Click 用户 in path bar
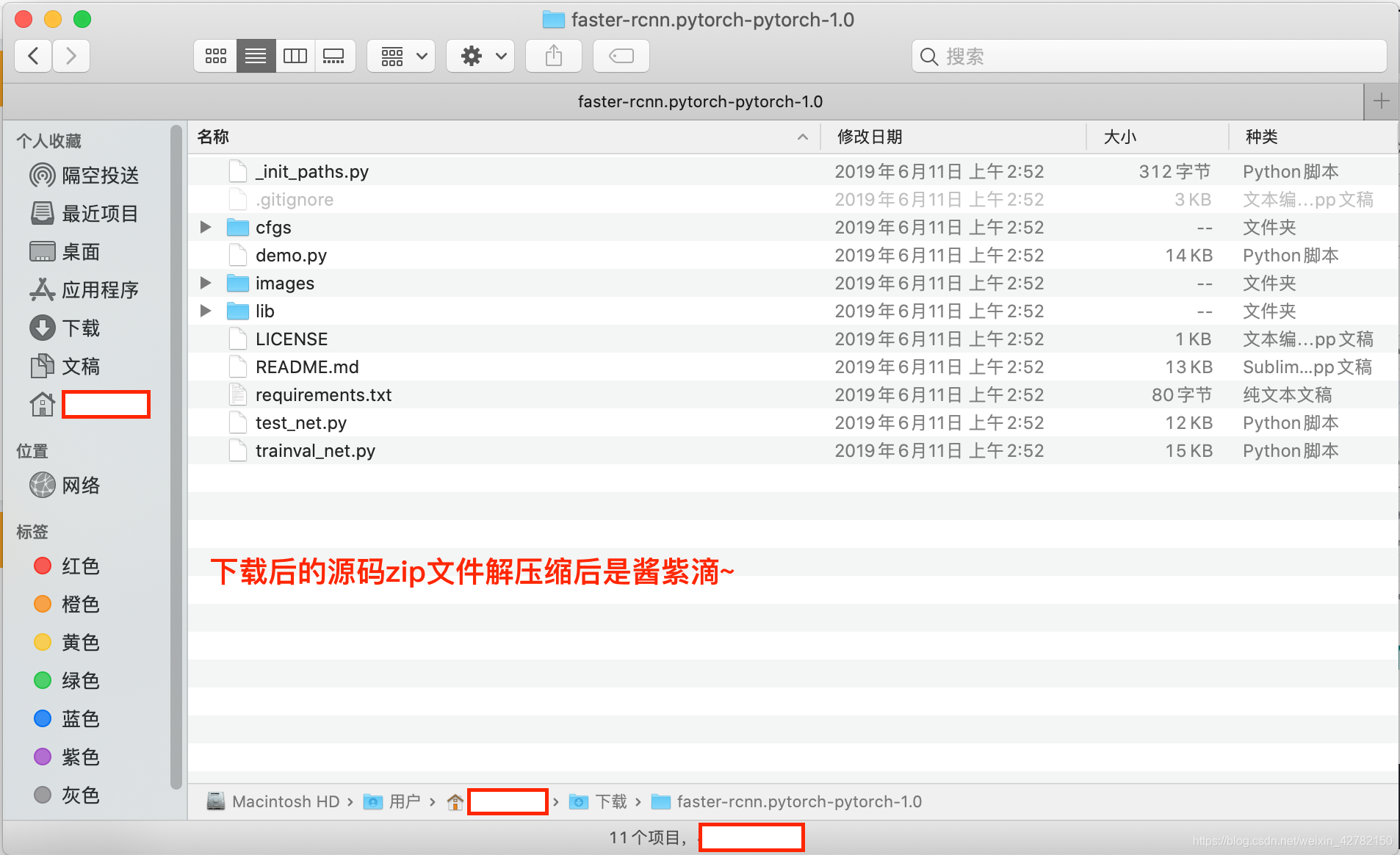 [x=393, y=801]
